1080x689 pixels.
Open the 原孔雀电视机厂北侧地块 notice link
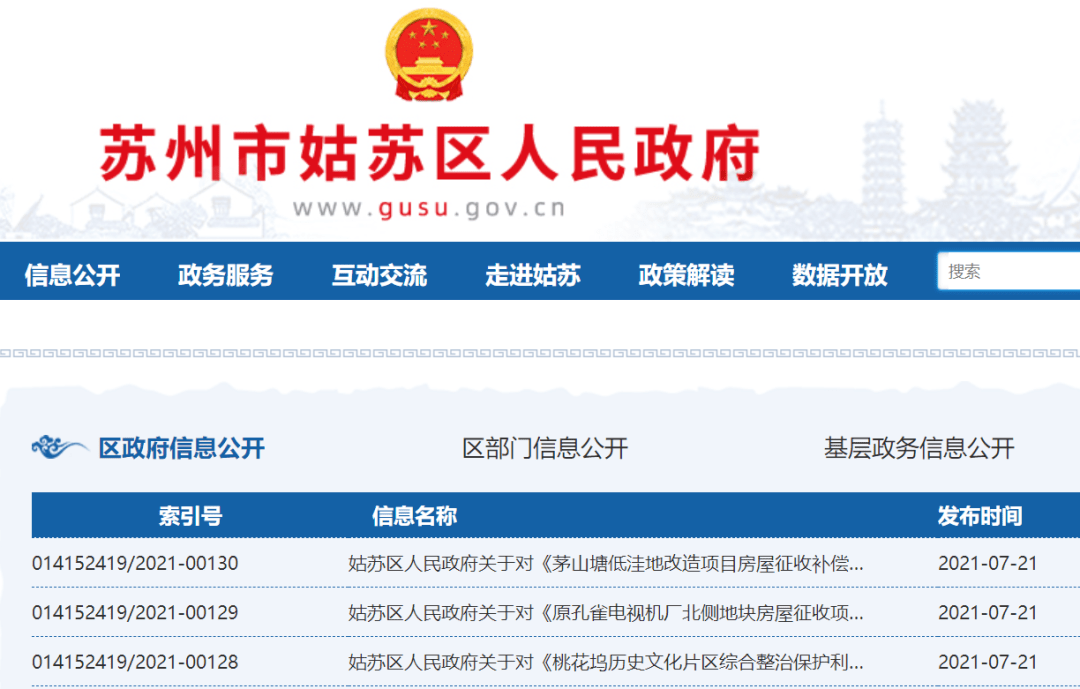click(x=605, y=613)
